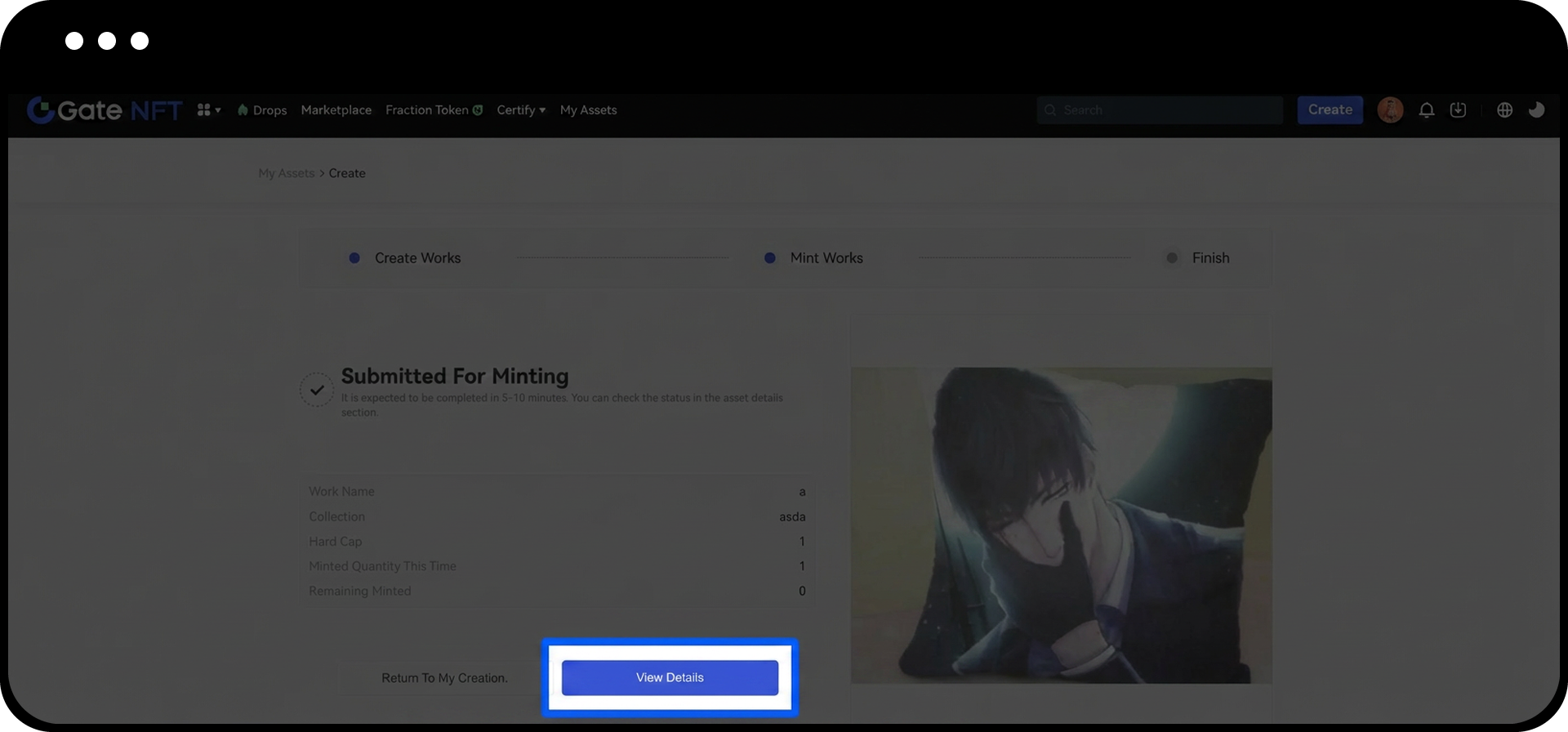
Task: Open the user profile avatar
Action: (x=1390, y=110)
